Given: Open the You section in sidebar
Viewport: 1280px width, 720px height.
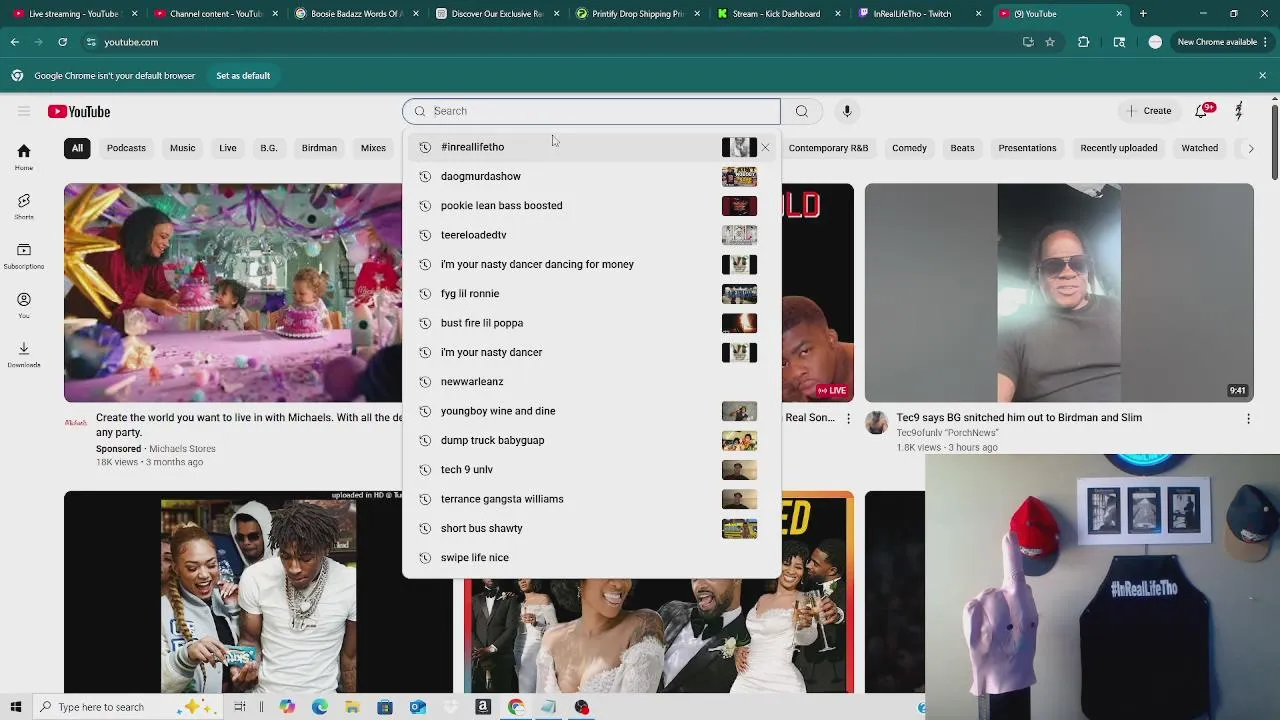Looking at the screenshot, I should (24, 305).
